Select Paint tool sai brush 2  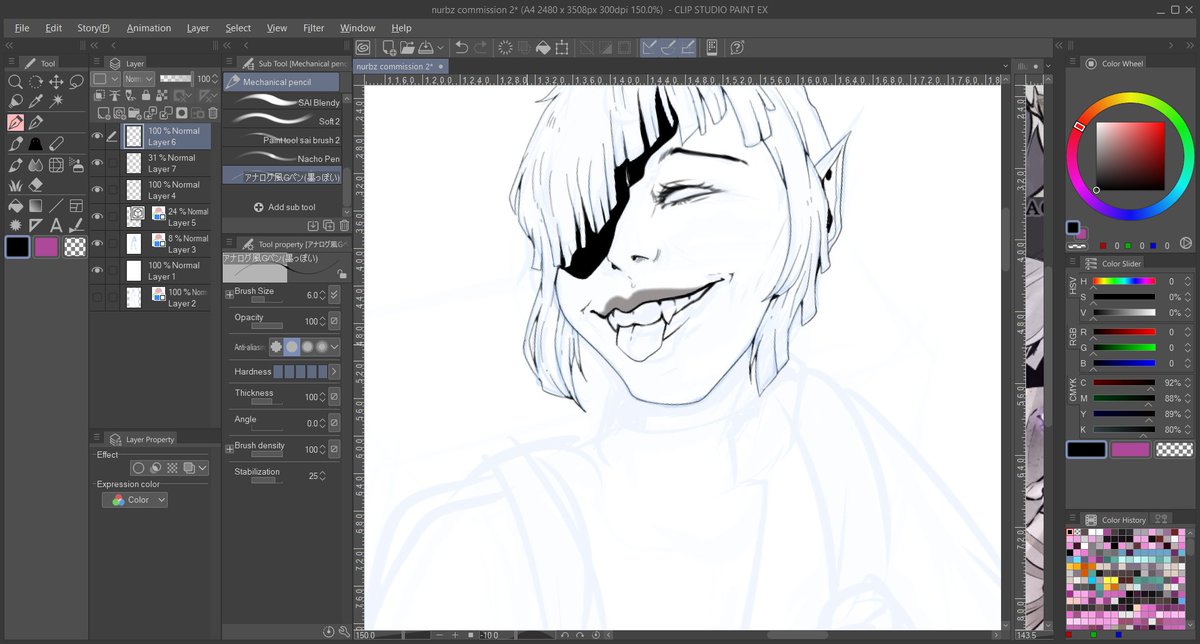point(282,140)
